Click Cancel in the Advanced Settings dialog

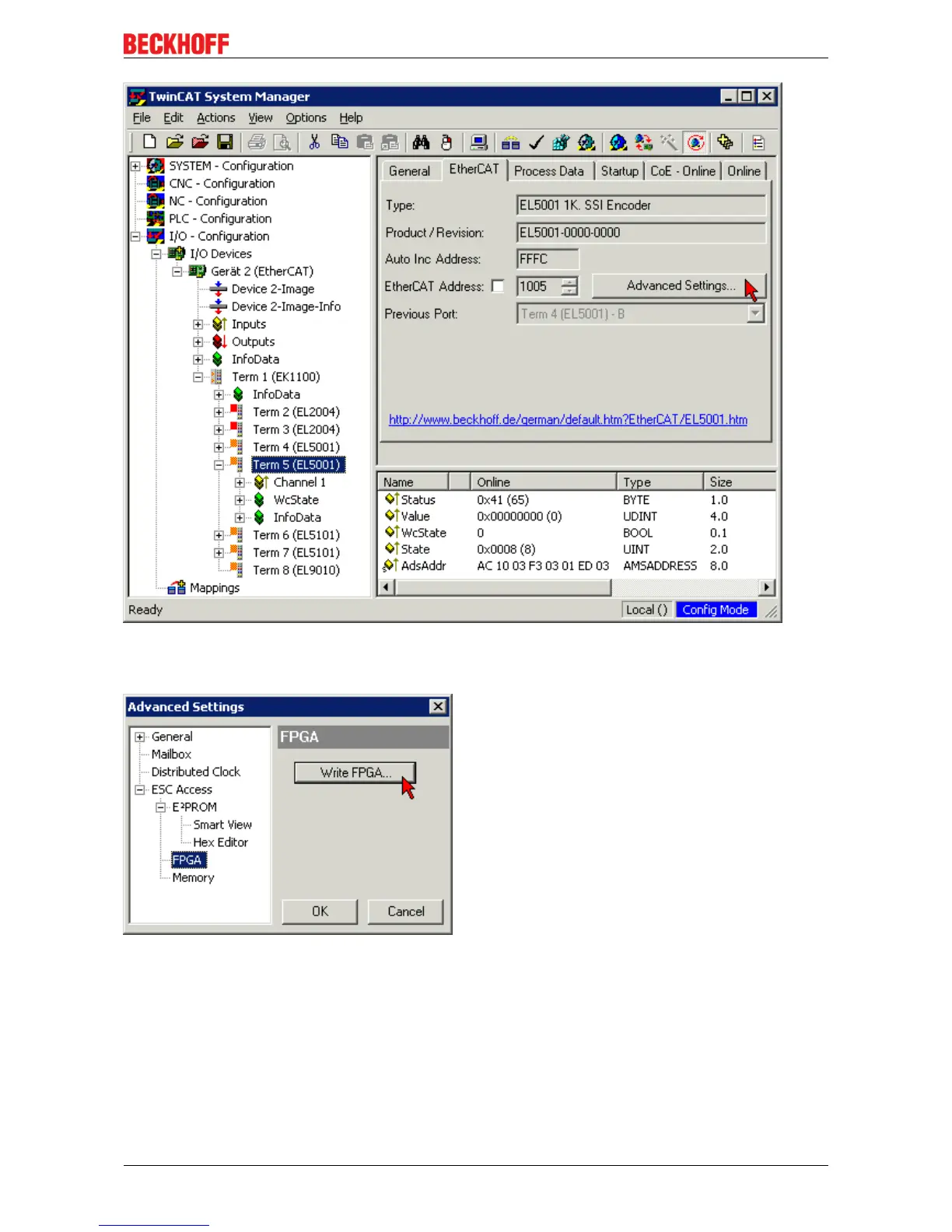[x=406, y=911]
